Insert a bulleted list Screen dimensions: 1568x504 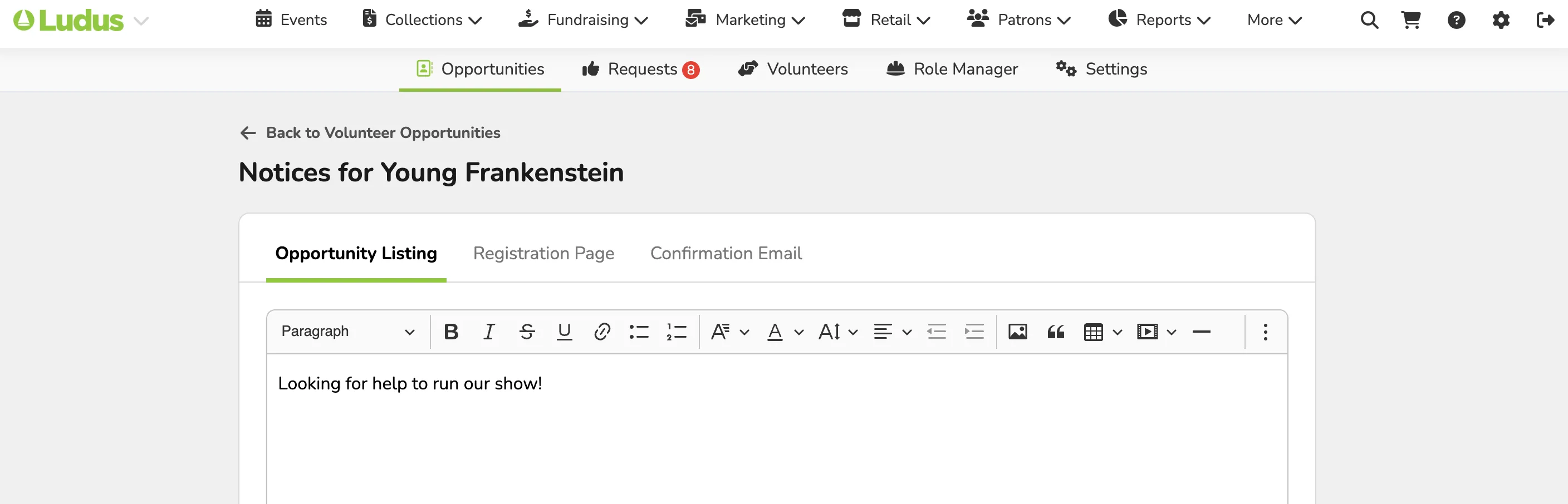click(x=639, y=332)
